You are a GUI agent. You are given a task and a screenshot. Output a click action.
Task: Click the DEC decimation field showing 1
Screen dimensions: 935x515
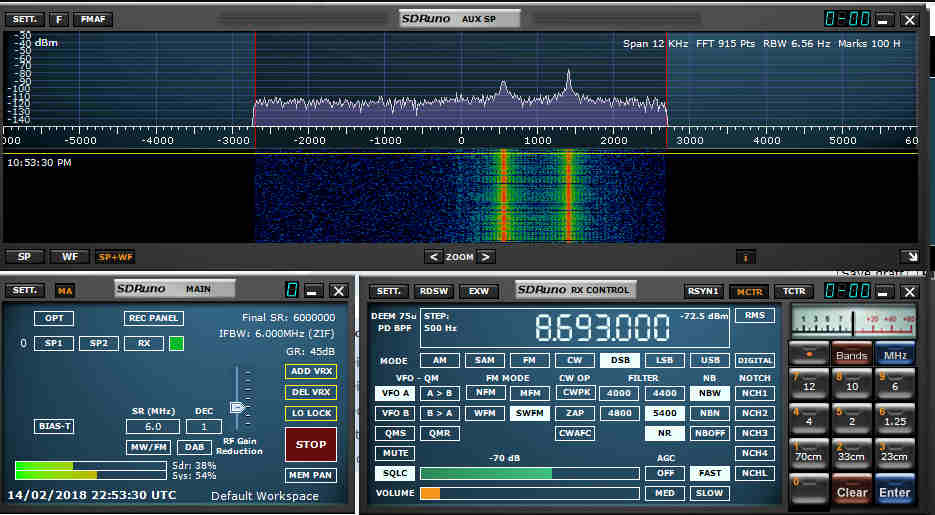click(204, 426)
